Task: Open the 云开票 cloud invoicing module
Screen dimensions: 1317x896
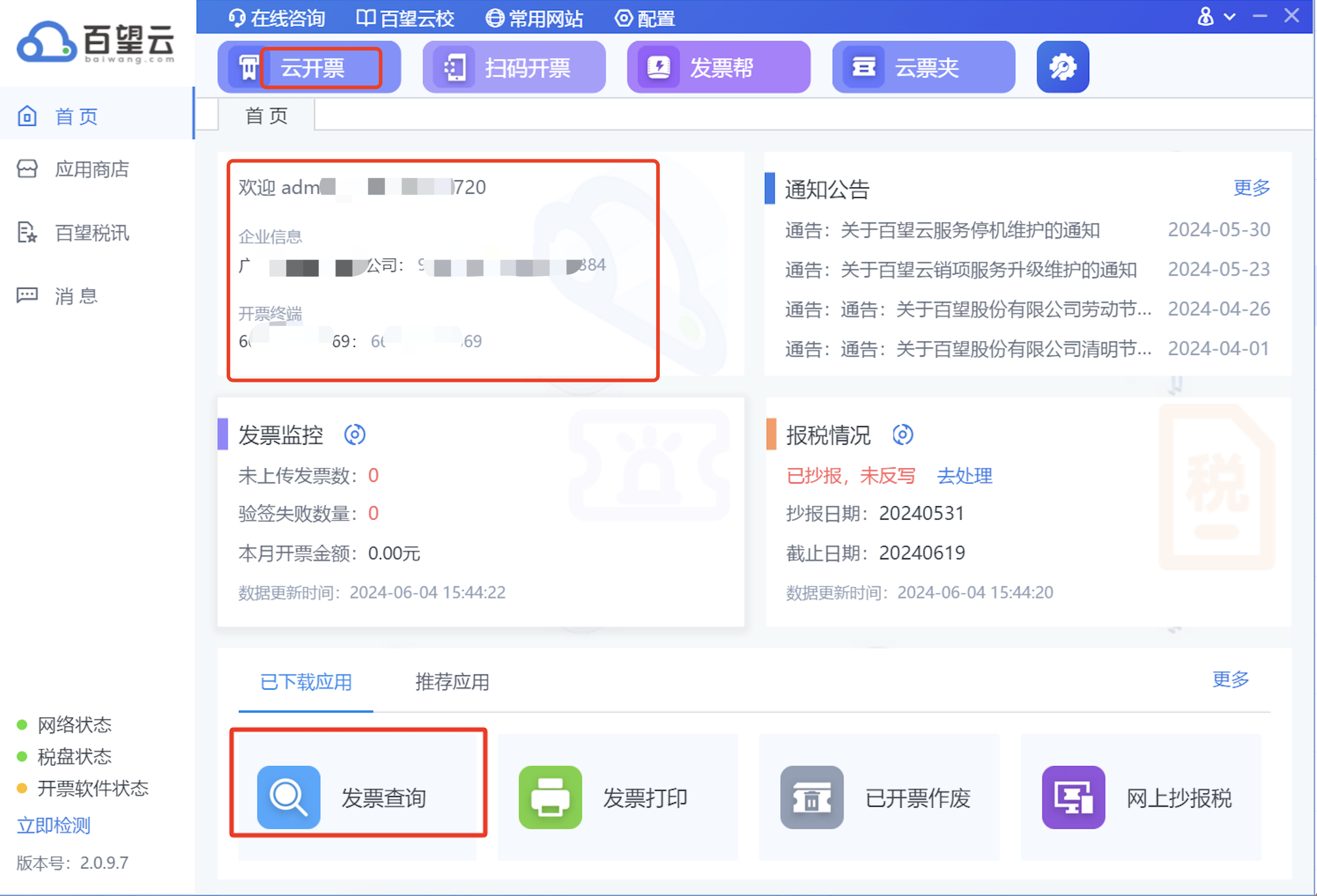Action: point(309,67)
